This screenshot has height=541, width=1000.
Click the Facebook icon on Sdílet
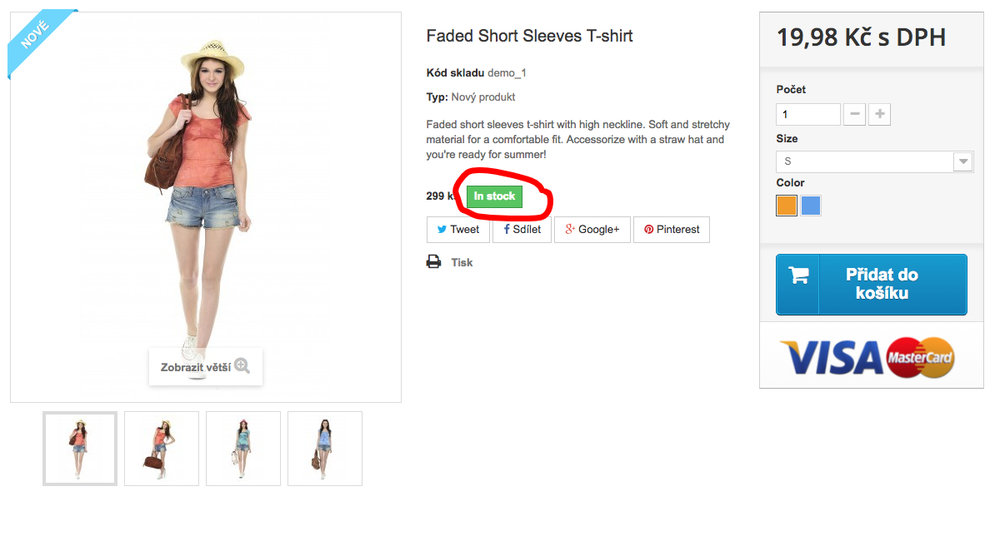[x=507, y=230]
